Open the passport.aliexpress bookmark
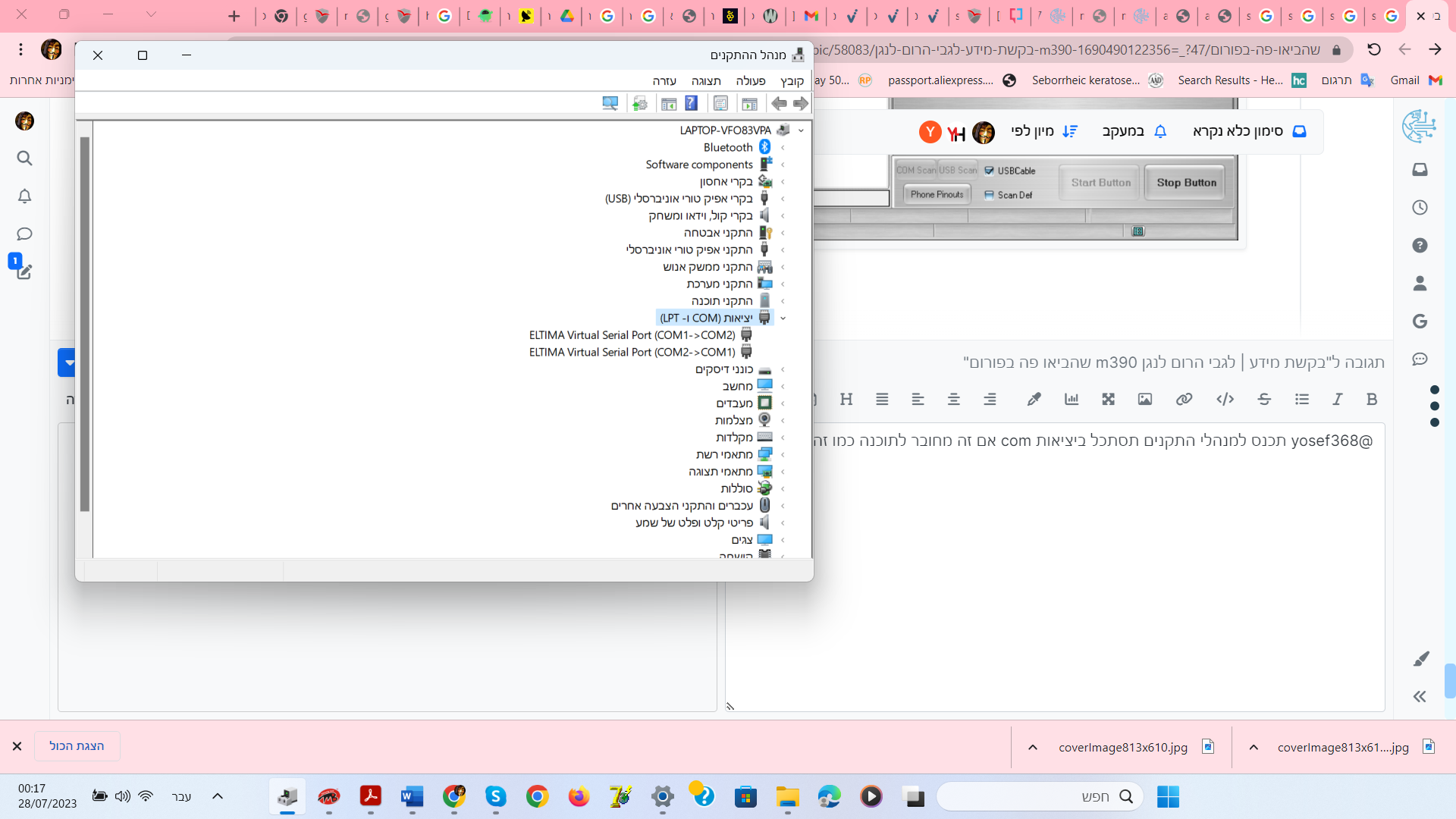1456x819 pixels. pos(951,80)
